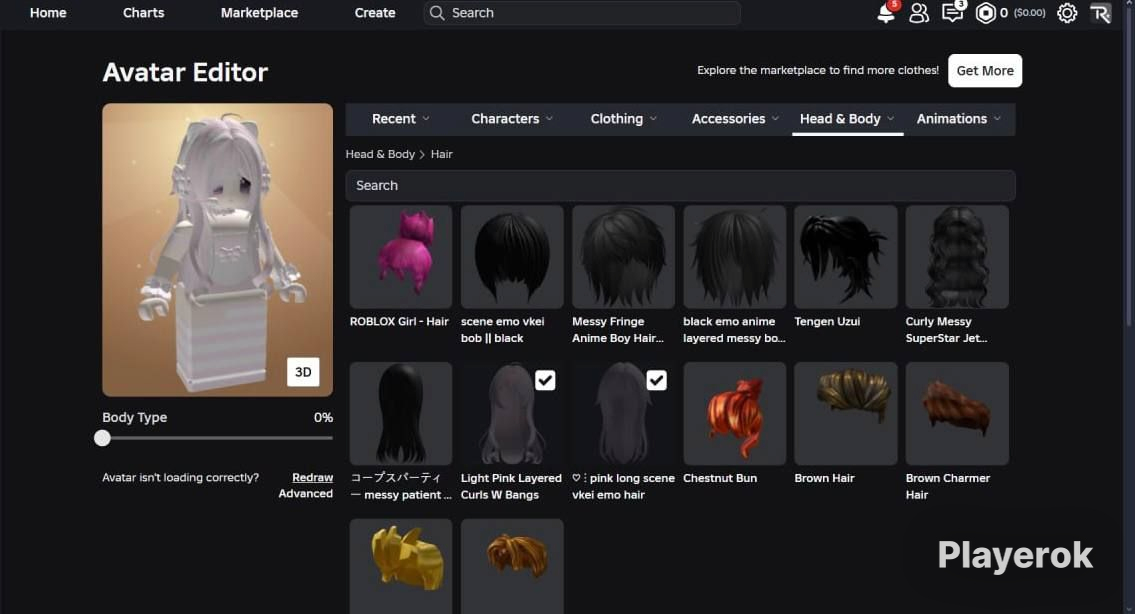Click Head & Body in the breadcrumb

pyautogui.click(x=380, y=154)
